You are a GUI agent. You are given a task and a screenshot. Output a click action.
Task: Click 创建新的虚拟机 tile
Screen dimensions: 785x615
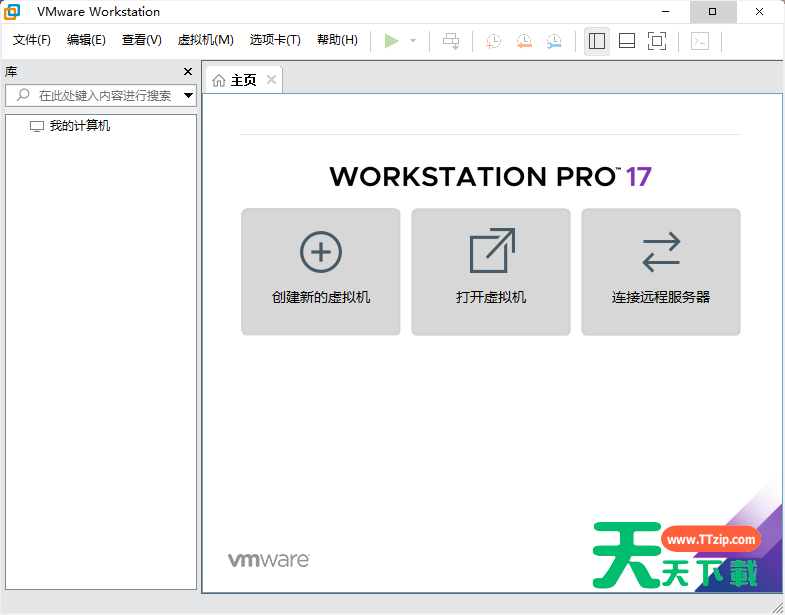321,272
